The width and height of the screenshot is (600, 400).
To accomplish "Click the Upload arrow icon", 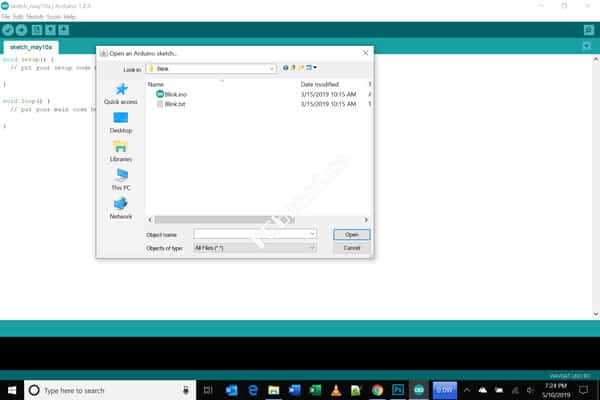I will pos(21,30).
